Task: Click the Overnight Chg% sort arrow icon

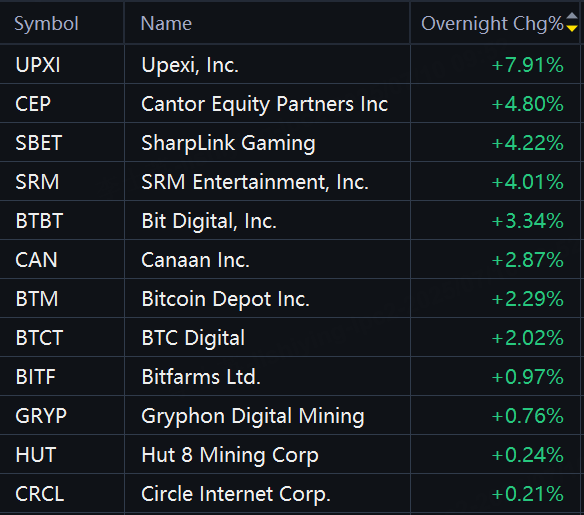Action: pyautogui.click(x=572, y=22)
